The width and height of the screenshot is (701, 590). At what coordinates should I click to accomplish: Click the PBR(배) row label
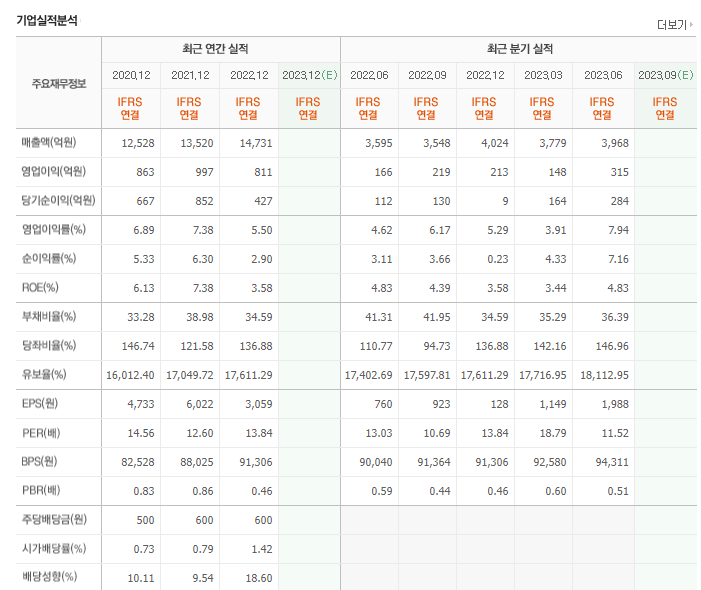point(41,490)
